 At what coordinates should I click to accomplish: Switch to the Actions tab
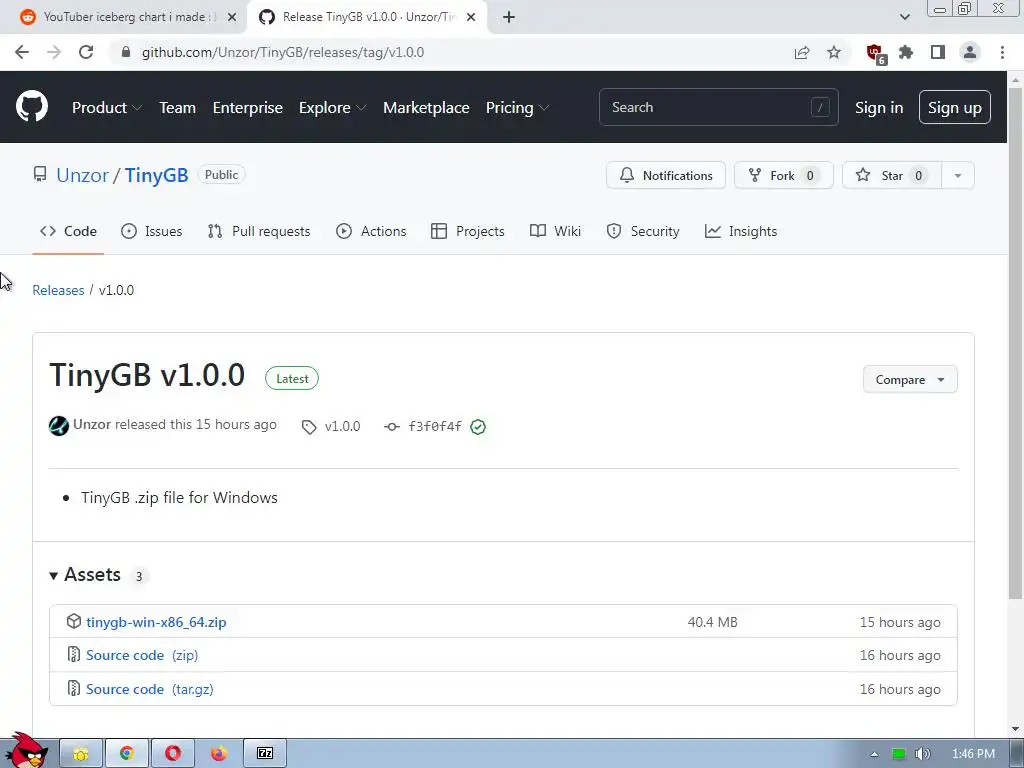pos(371,231)
